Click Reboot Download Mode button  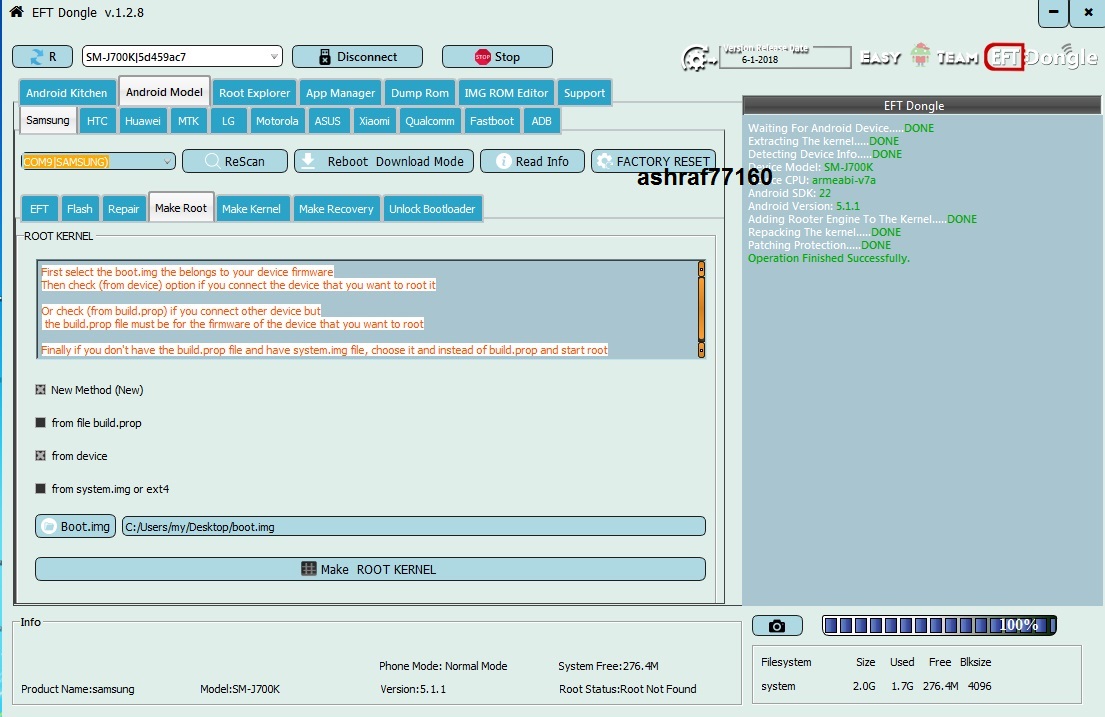[383, 161]
